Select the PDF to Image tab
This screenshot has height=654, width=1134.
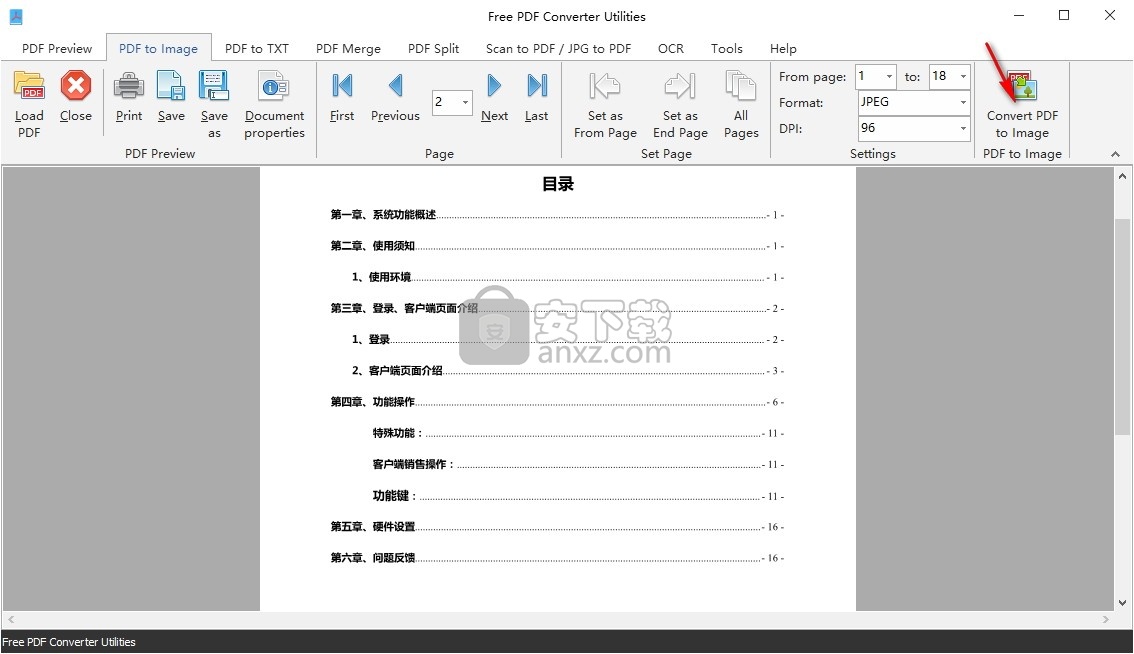(x=158, y=48)
